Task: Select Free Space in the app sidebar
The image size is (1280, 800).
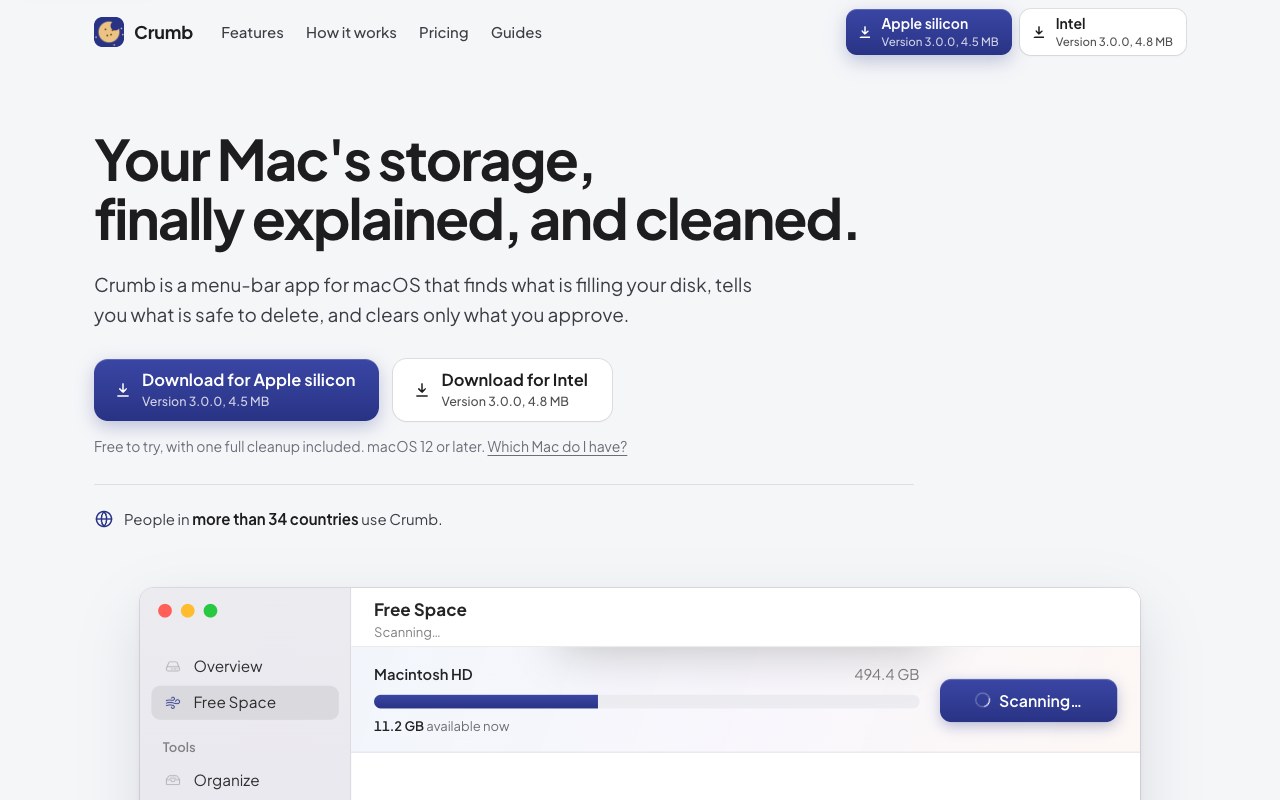Action: point(245,703)
